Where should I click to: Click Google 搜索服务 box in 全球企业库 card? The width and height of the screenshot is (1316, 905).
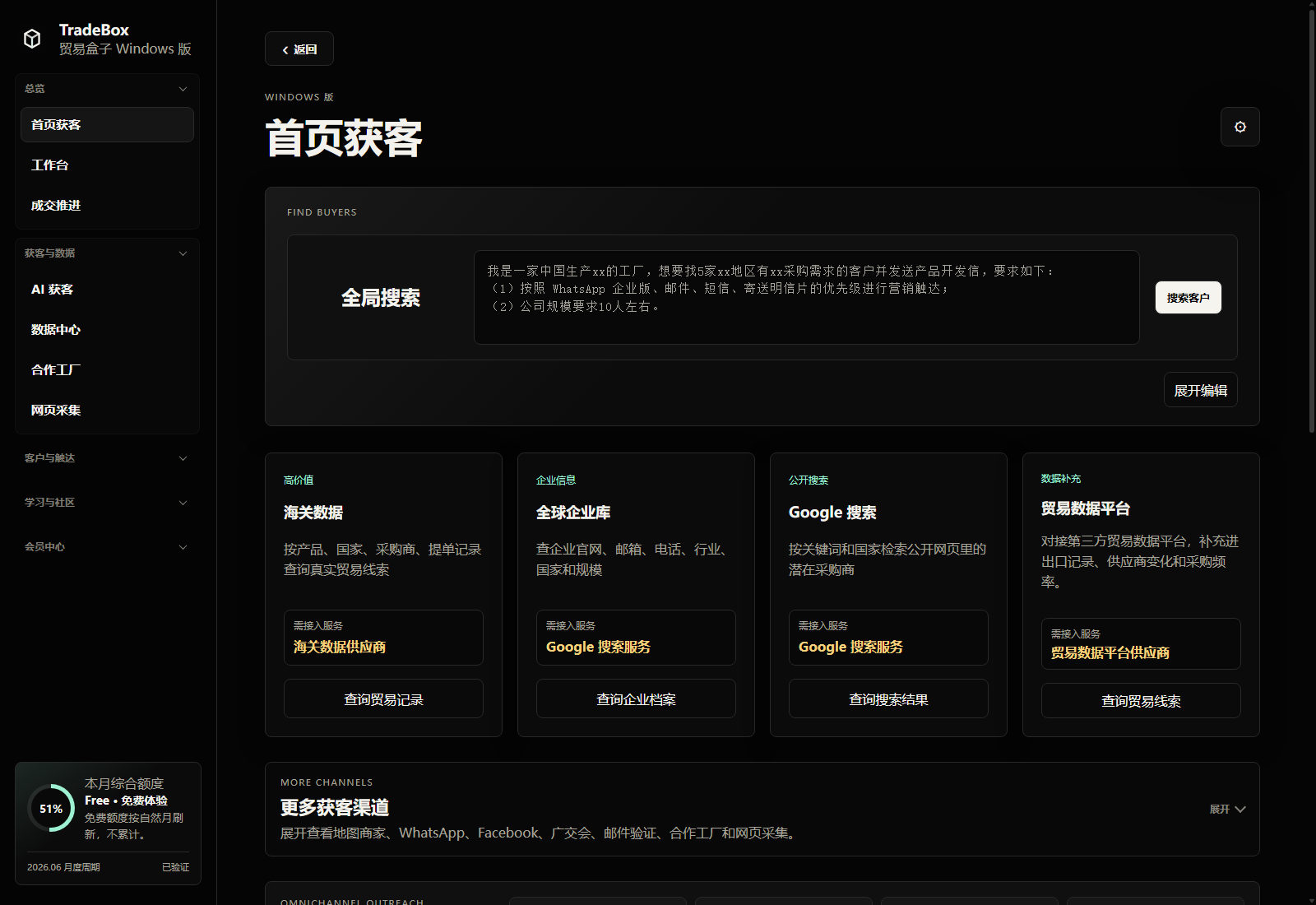[x=636, y=638]
